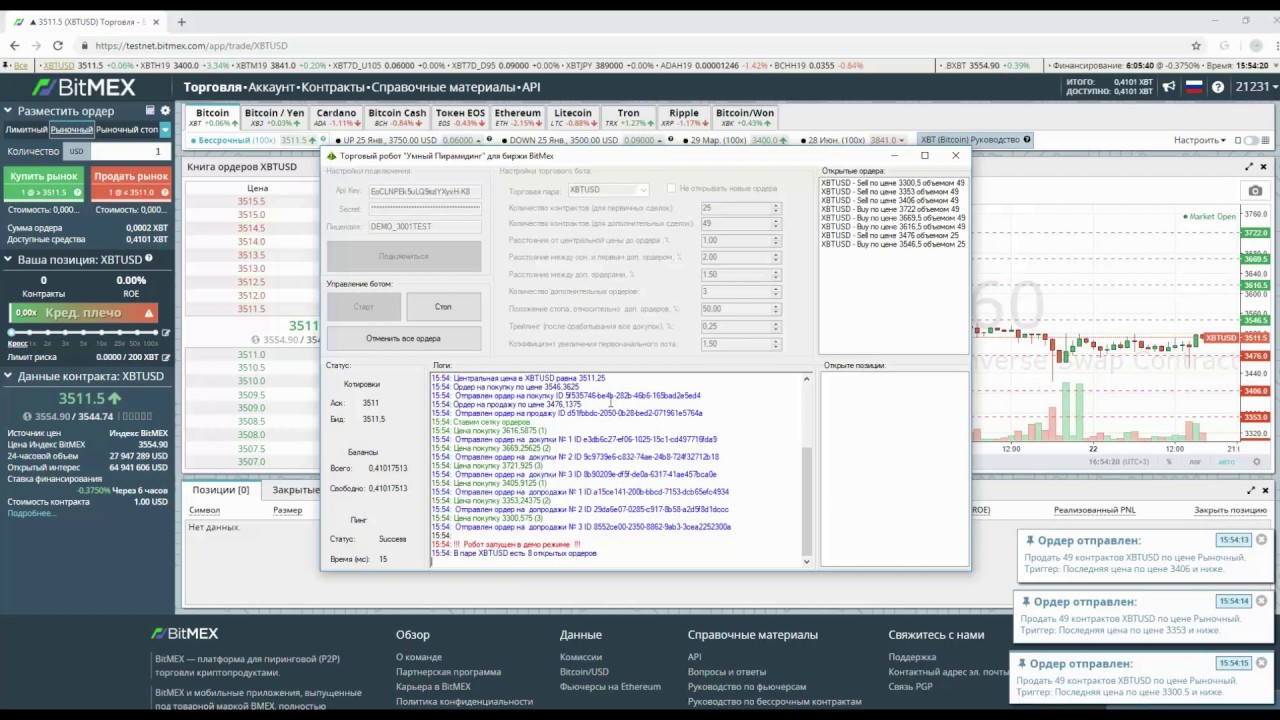Open calculator icon in order panel
The image size is (1280, 720).
point(150,111)
